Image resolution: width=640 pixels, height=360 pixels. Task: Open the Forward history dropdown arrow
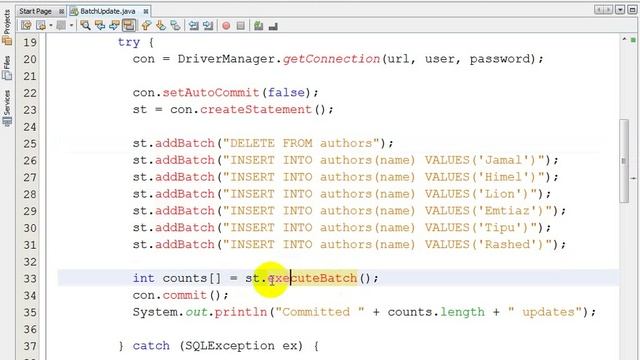[x=71, y=26]
